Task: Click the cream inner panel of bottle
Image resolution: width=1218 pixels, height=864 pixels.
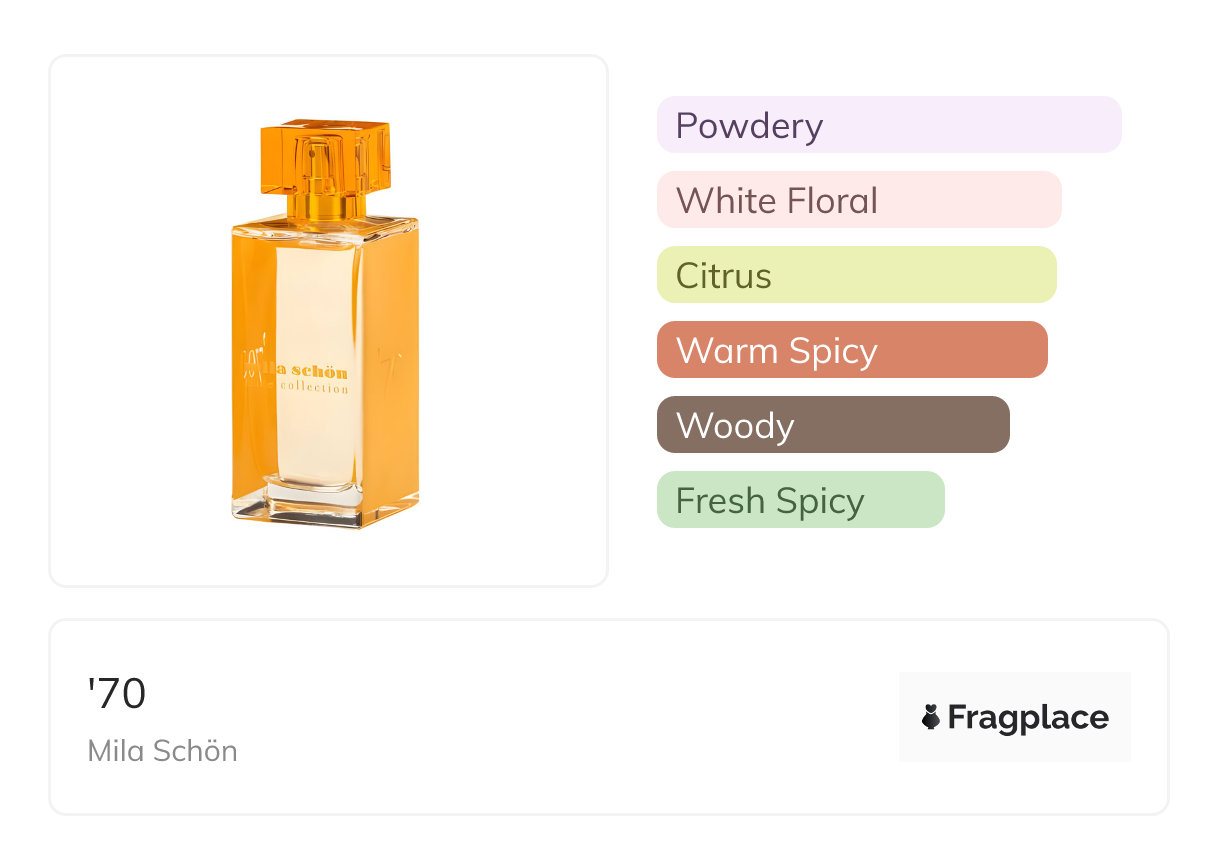Action: pos(316,320)
